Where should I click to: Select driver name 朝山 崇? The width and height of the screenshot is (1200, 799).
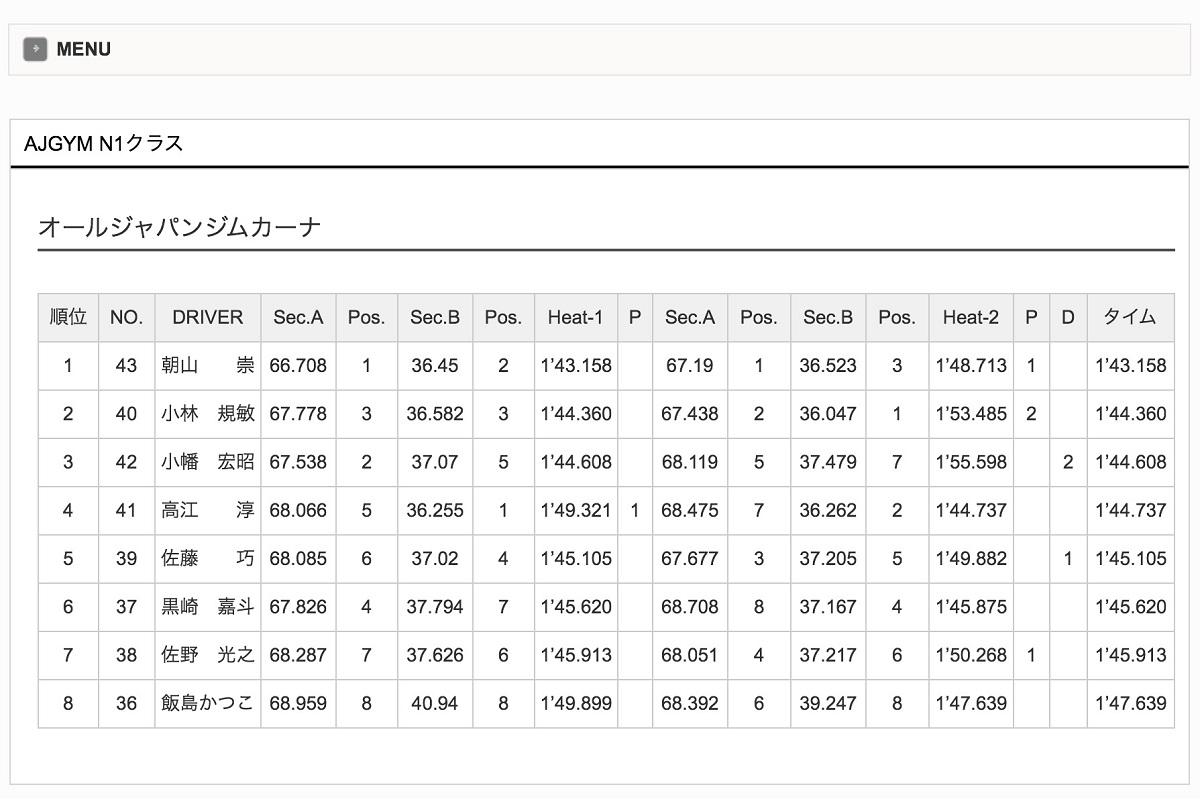(x=208, y=366)
